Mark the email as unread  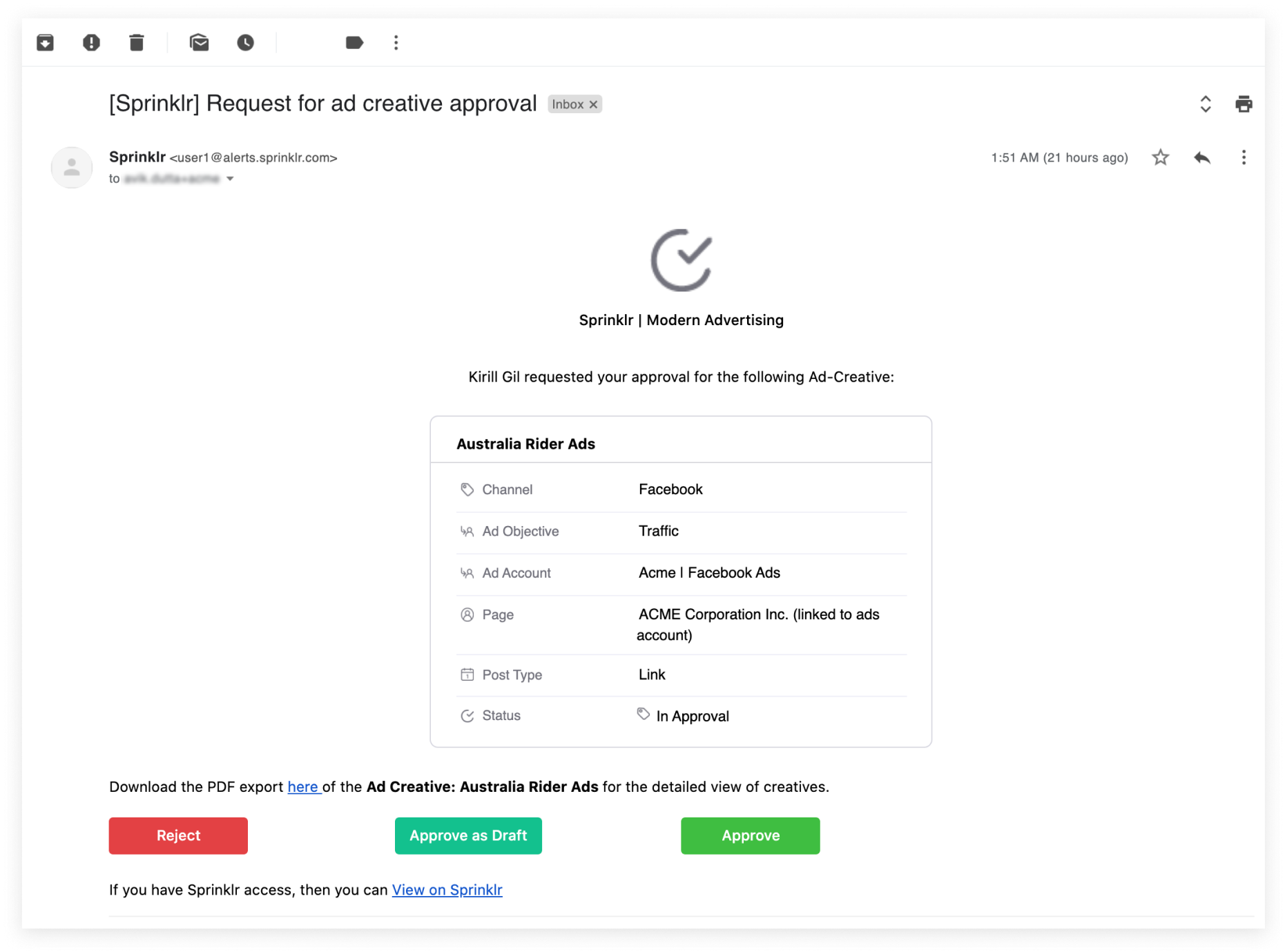(199, 43)
